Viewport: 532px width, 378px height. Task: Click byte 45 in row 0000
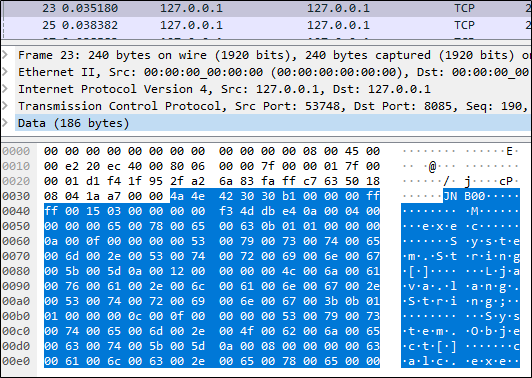coord(352,151)
